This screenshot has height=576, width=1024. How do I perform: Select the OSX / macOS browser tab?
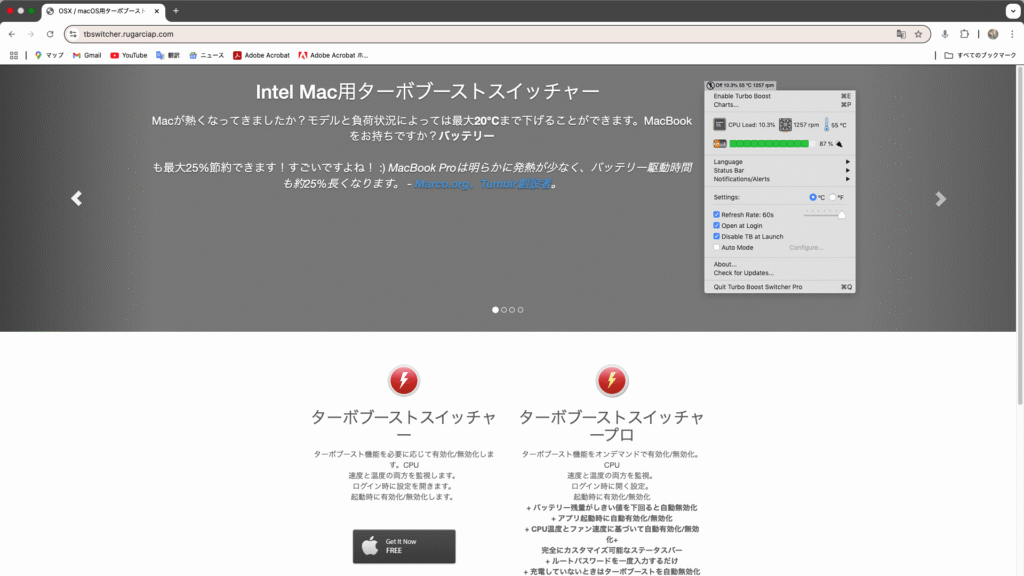pos(102,11)
